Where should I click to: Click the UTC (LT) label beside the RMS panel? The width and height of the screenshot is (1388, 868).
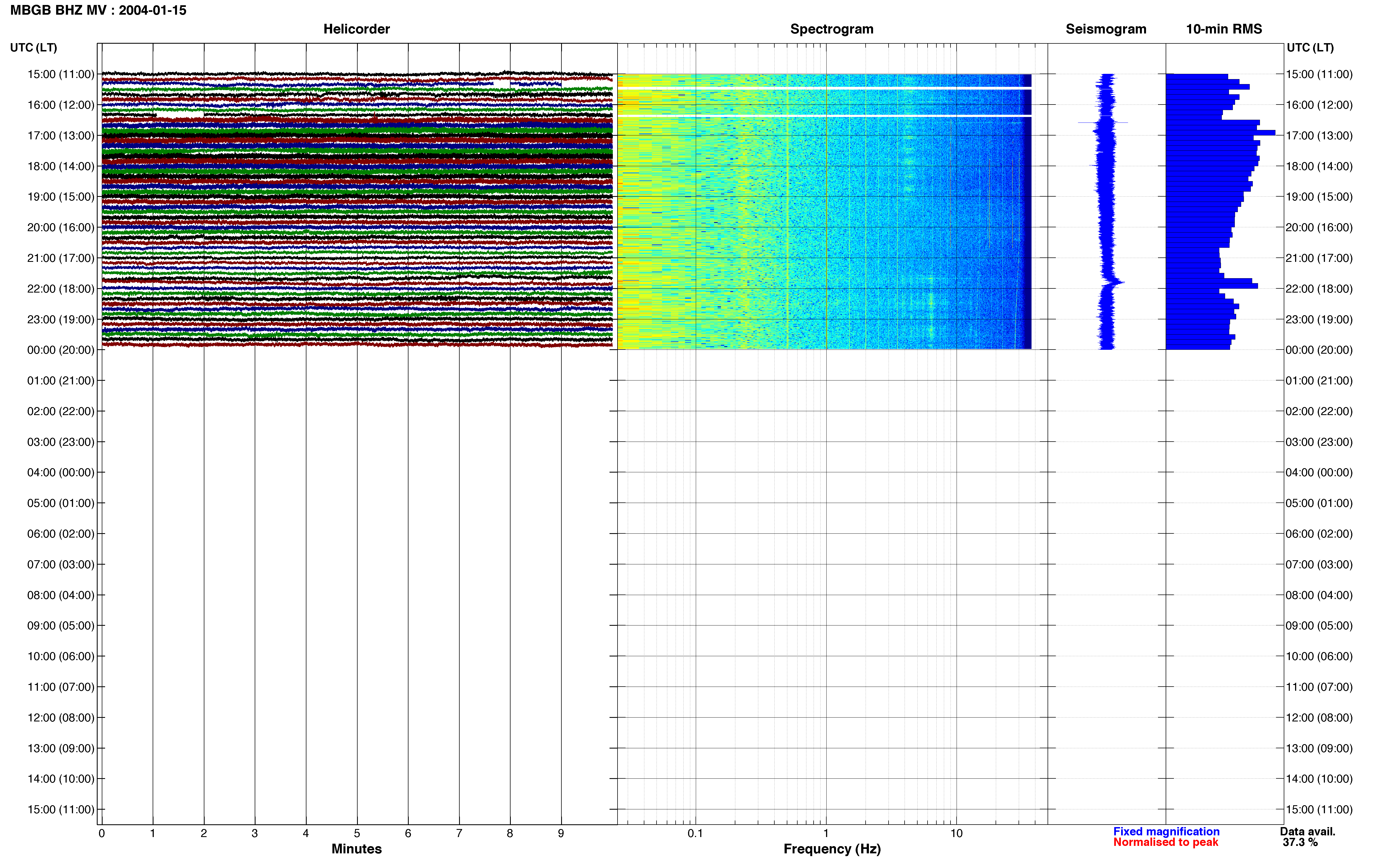click(x=1310, y=48)
